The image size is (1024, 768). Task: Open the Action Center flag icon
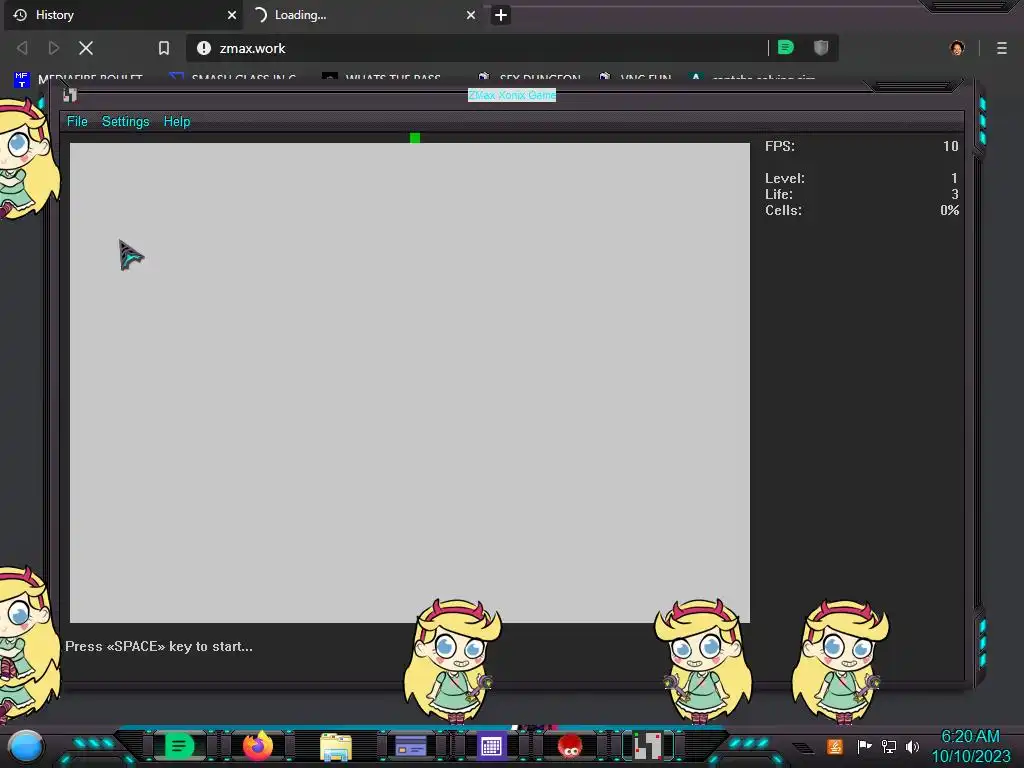pos(864,746)
